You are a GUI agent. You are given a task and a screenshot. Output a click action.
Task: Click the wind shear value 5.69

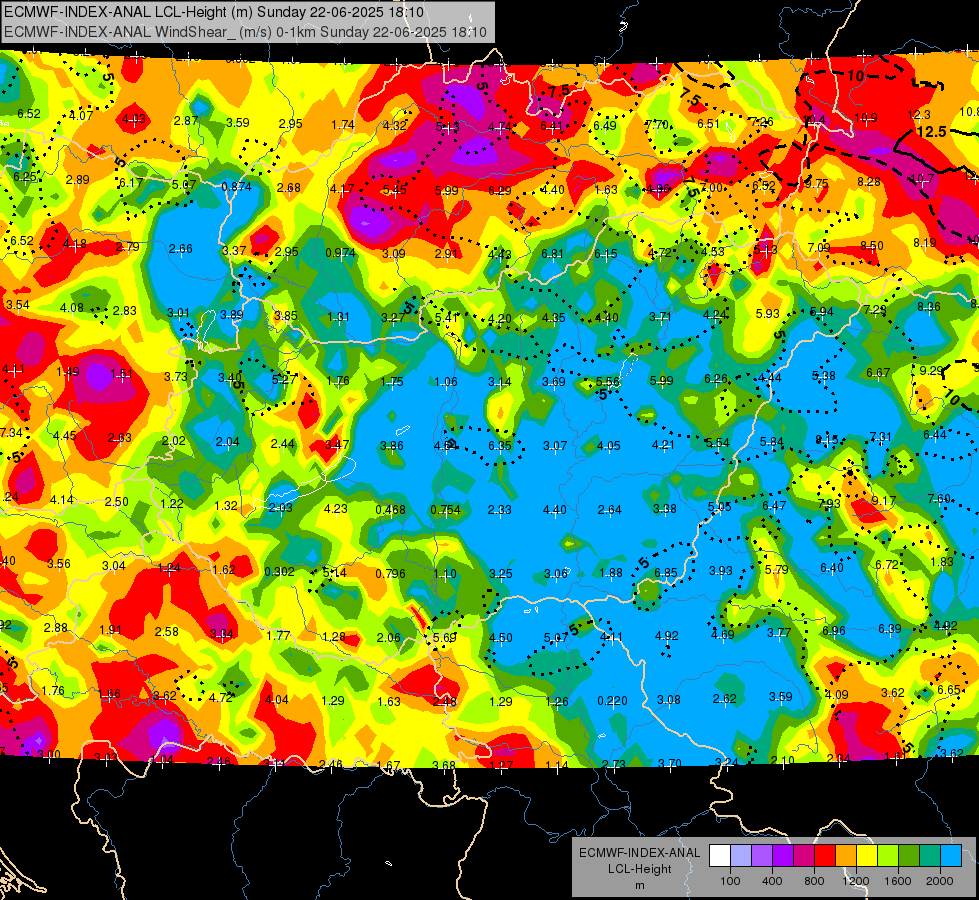(445, 638)
